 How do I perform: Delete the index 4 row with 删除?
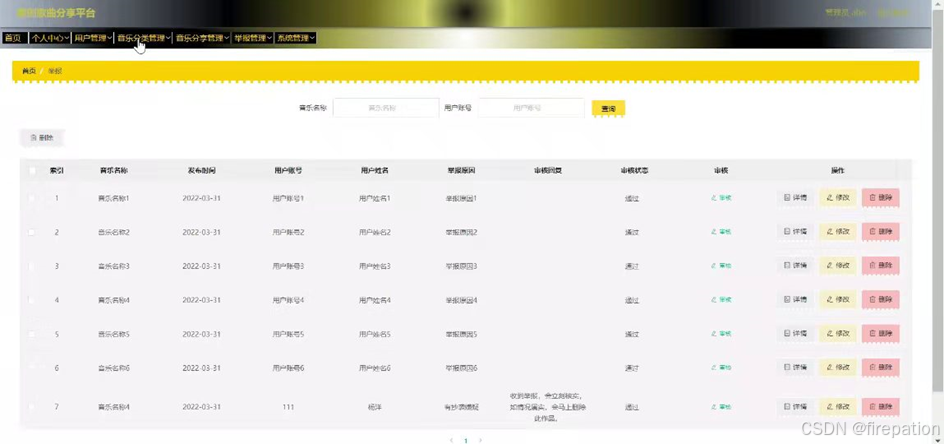[x=881, y=299]
